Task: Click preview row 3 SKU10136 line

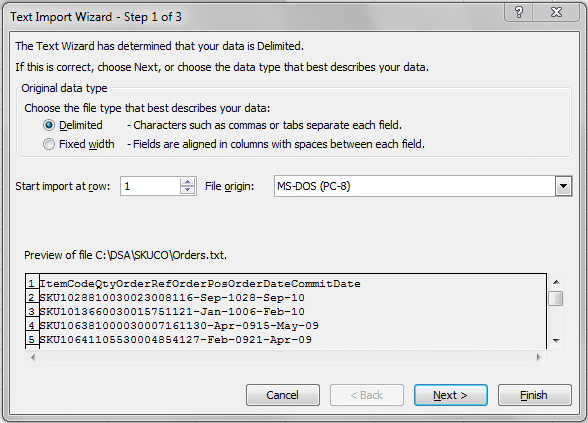Action: [x=172, y=312]
